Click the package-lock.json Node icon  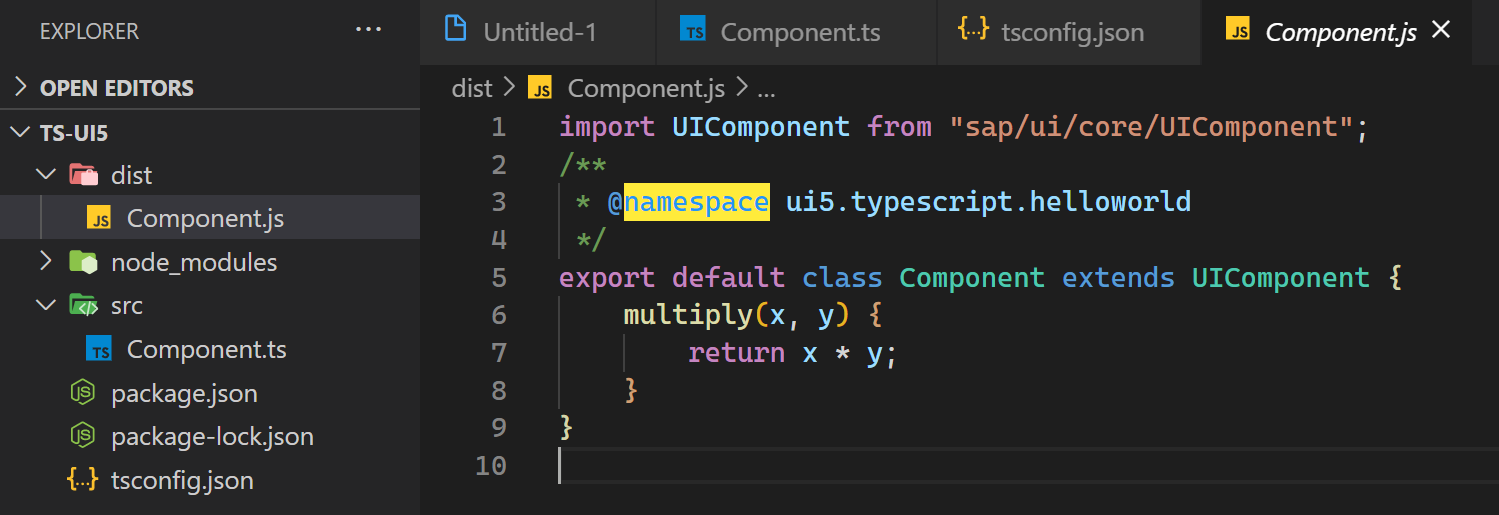pyautogui.click(x=82, y=436)
